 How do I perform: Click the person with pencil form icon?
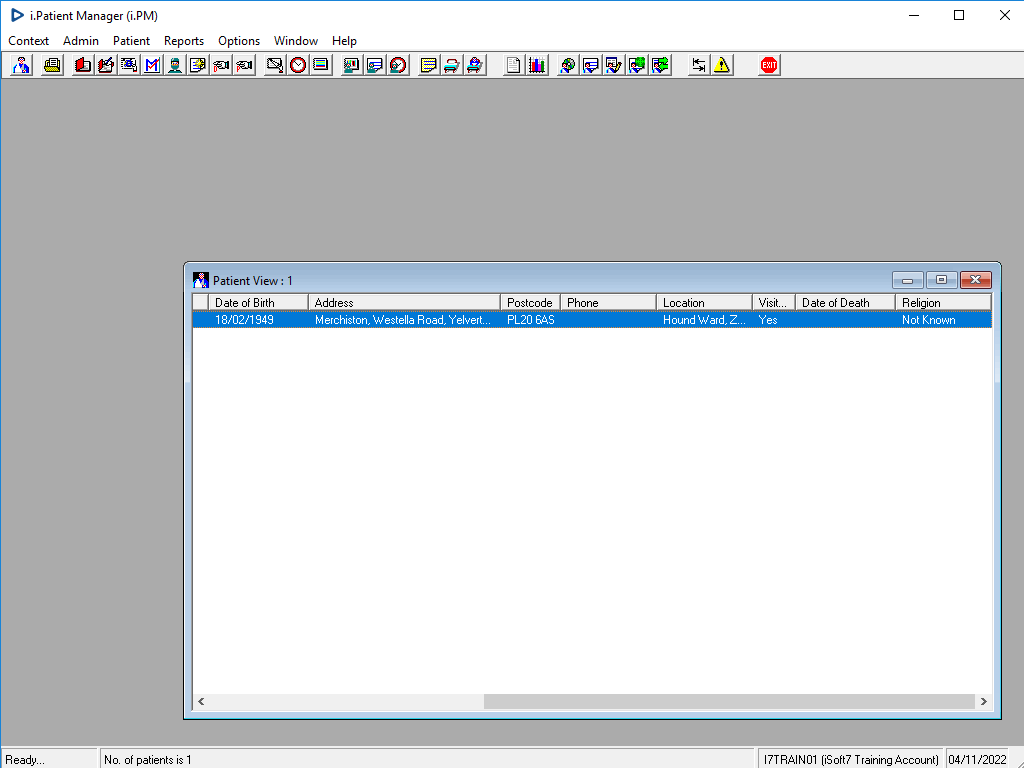(614, 65)
